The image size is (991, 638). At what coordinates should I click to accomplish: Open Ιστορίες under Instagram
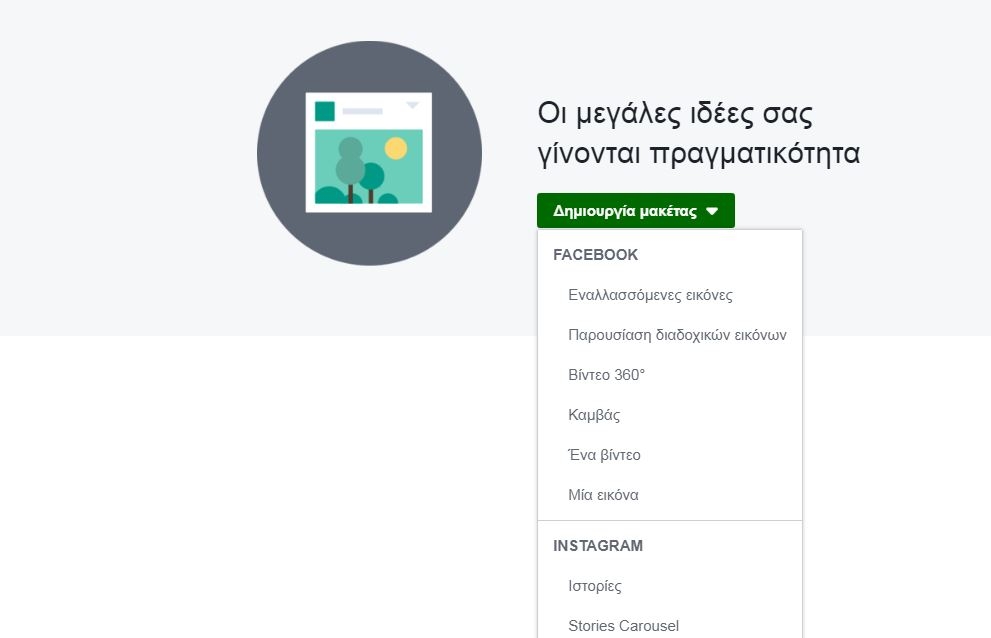595,586
